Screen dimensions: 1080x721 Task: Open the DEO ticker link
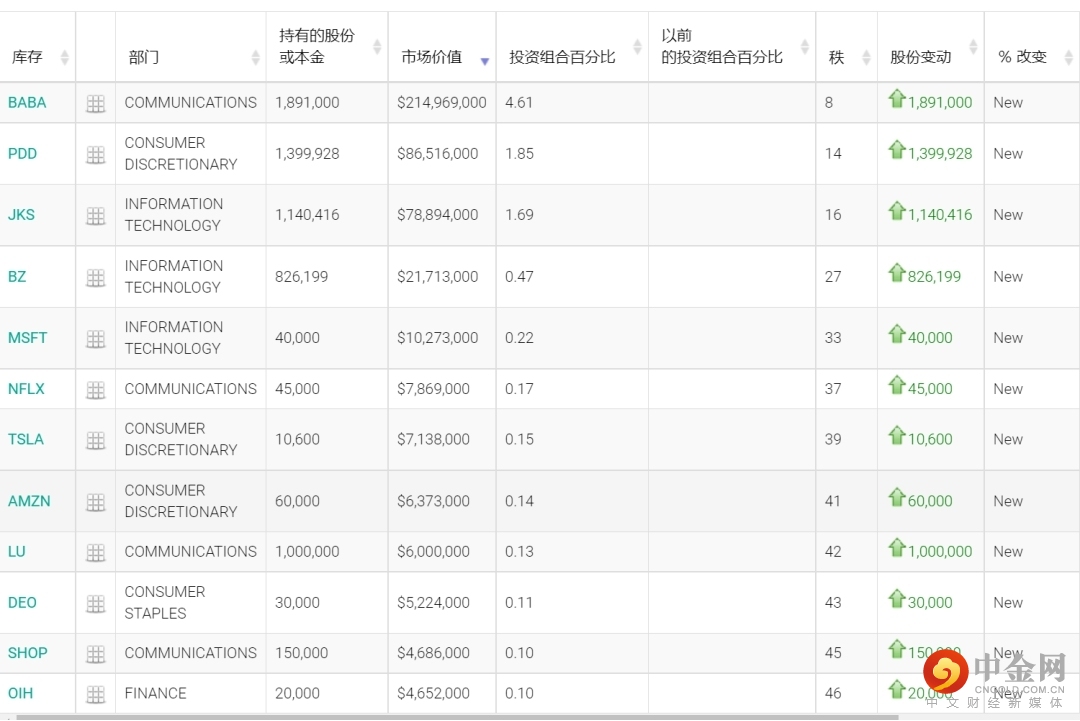[22, 603]
